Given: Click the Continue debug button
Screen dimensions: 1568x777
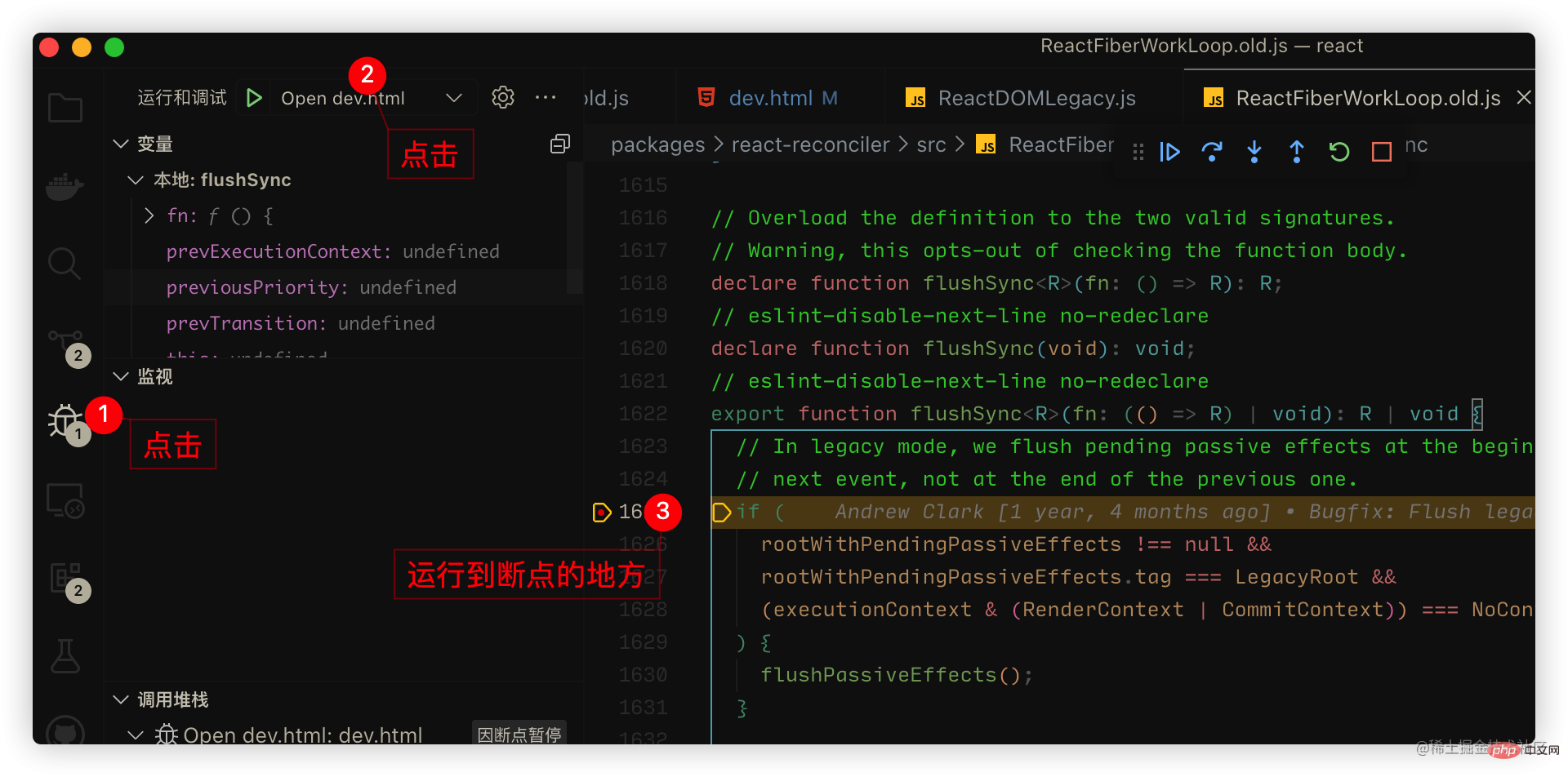Looking at the screenshot, I should (x=1169, y=152).
